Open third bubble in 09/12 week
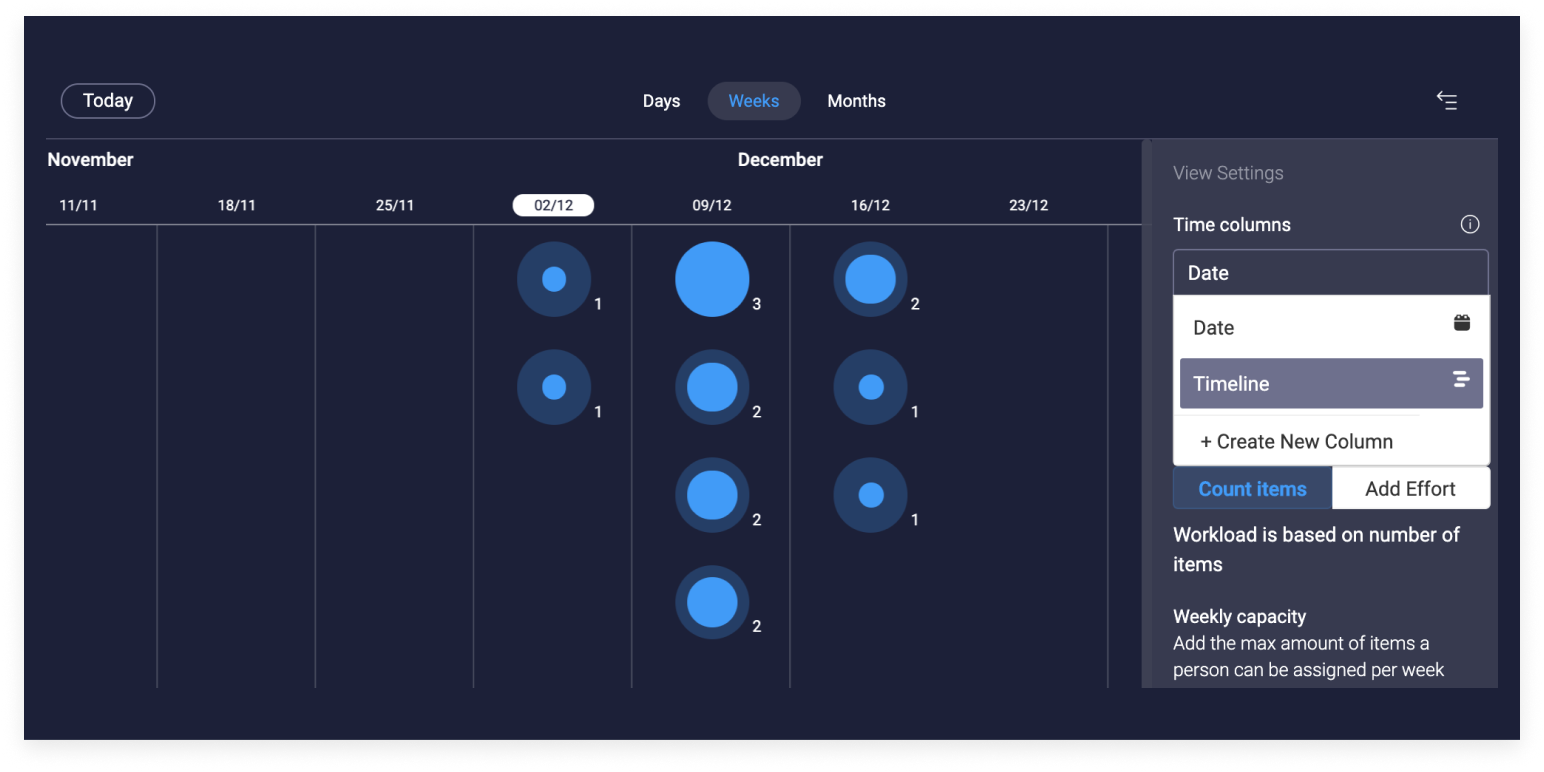This screenshot has height=772, width=1544. (x=712, y=495)
